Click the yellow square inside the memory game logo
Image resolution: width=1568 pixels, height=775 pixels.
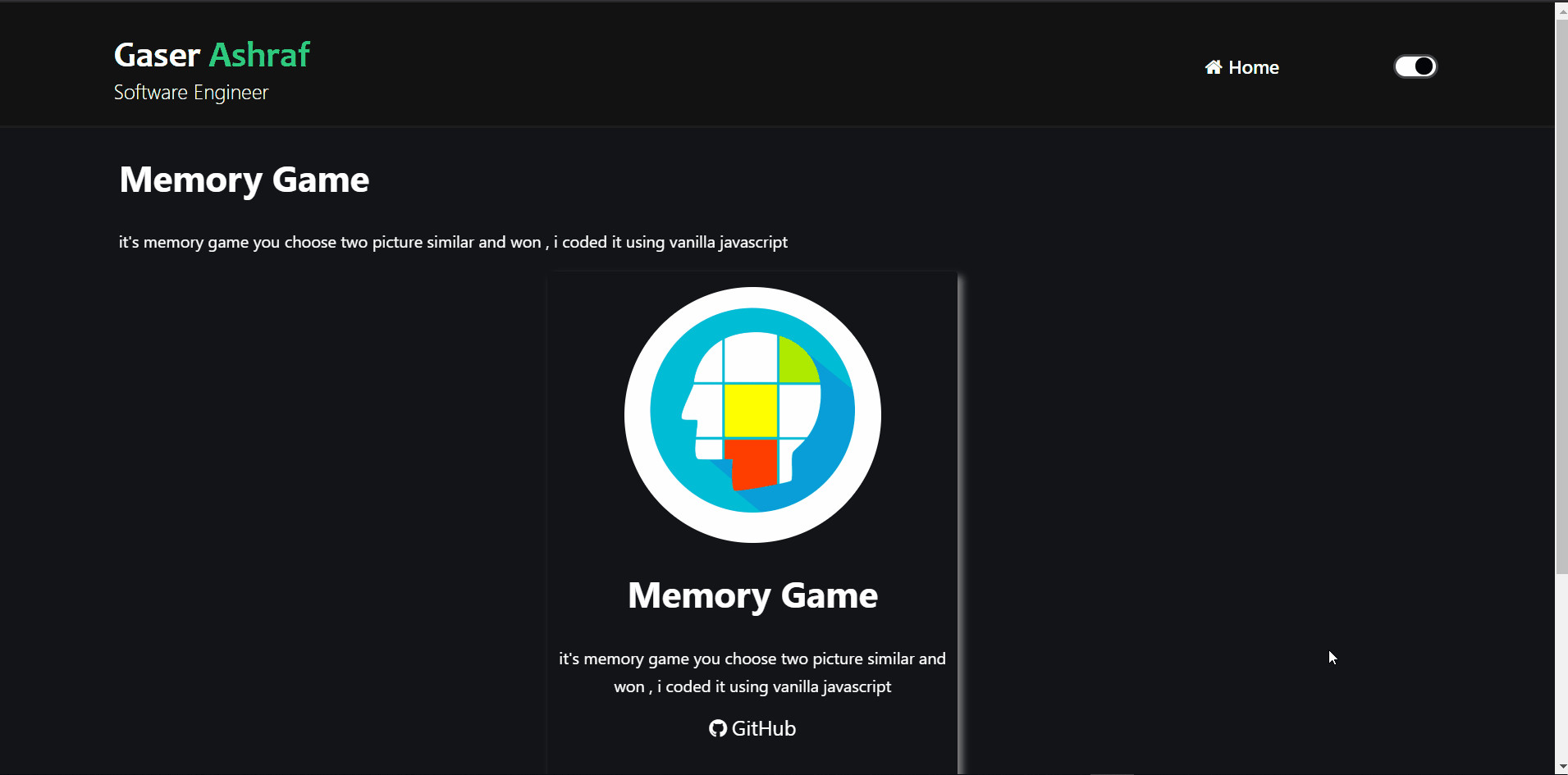coord(752,411)
